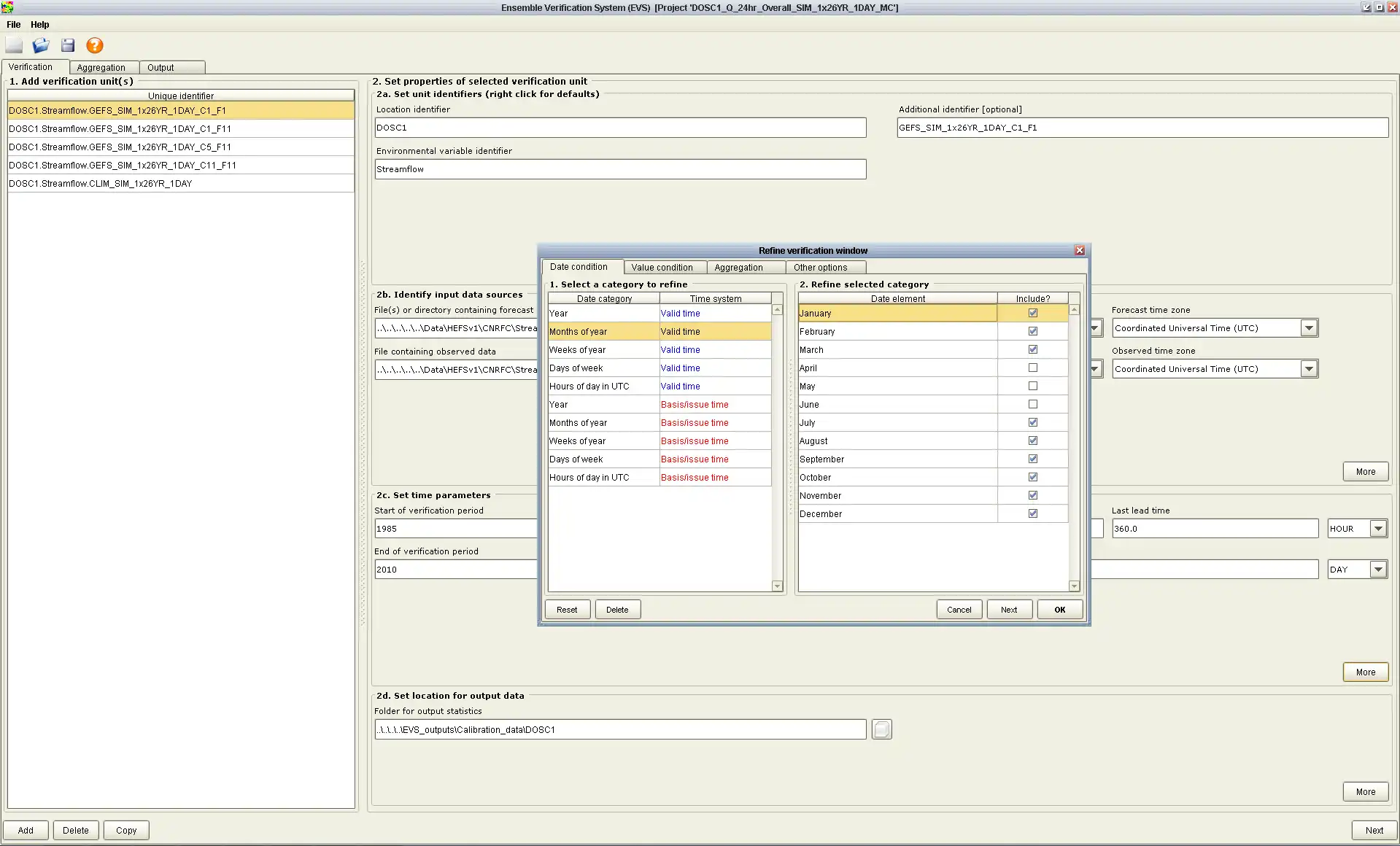
Task: Enable the April include checkbox
Action: (1032, 368)
